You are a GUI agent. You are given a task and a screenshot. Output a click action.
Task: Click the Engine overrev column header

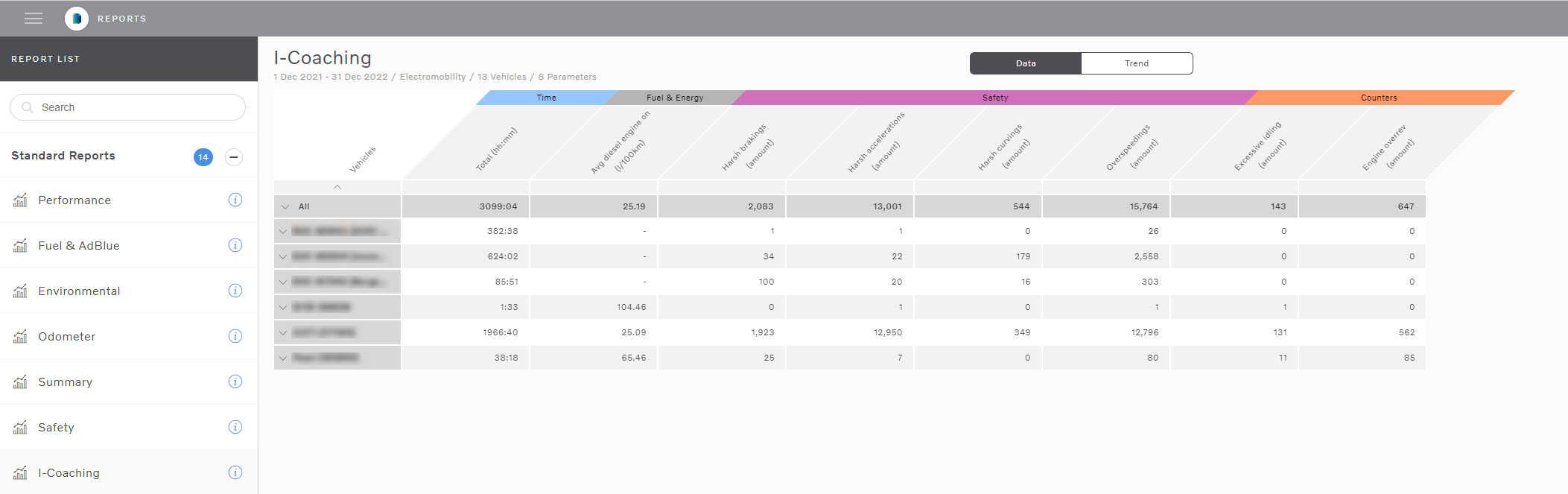pos(1388,147)
